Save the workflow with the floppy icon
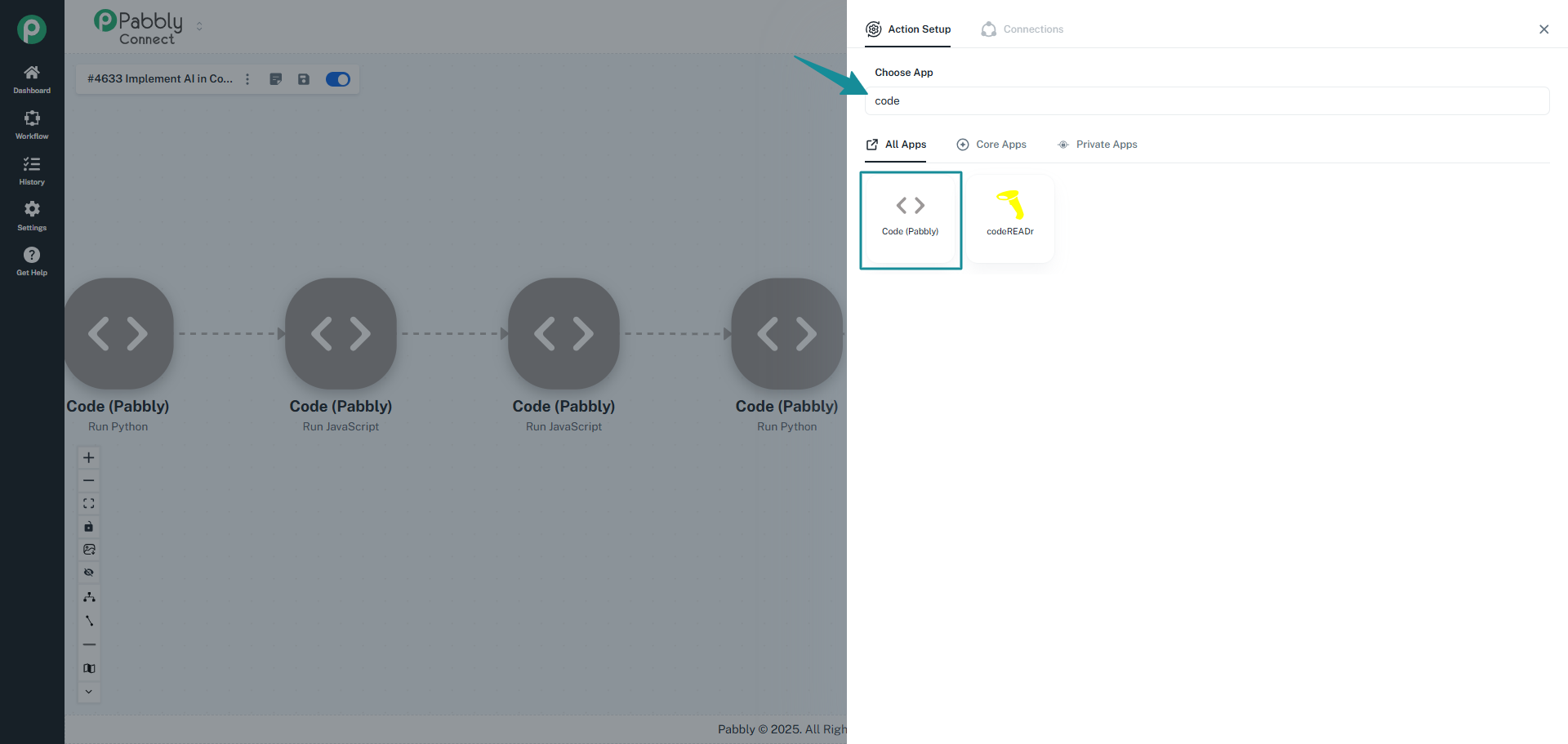 [304, 79]
